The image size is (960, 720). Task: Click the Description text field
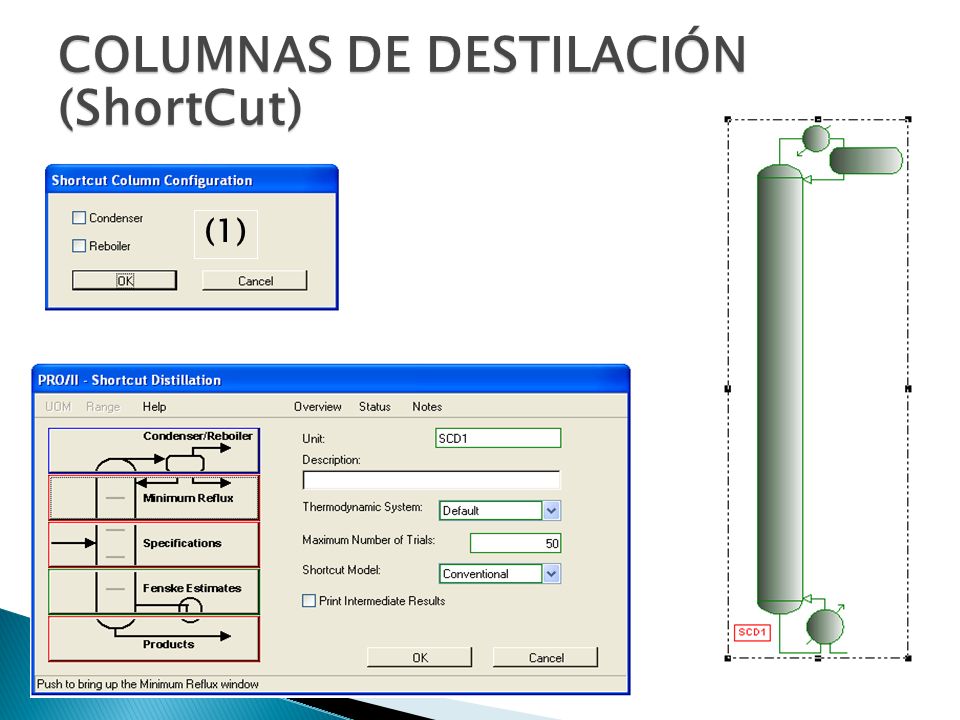[x=431, y=479]
